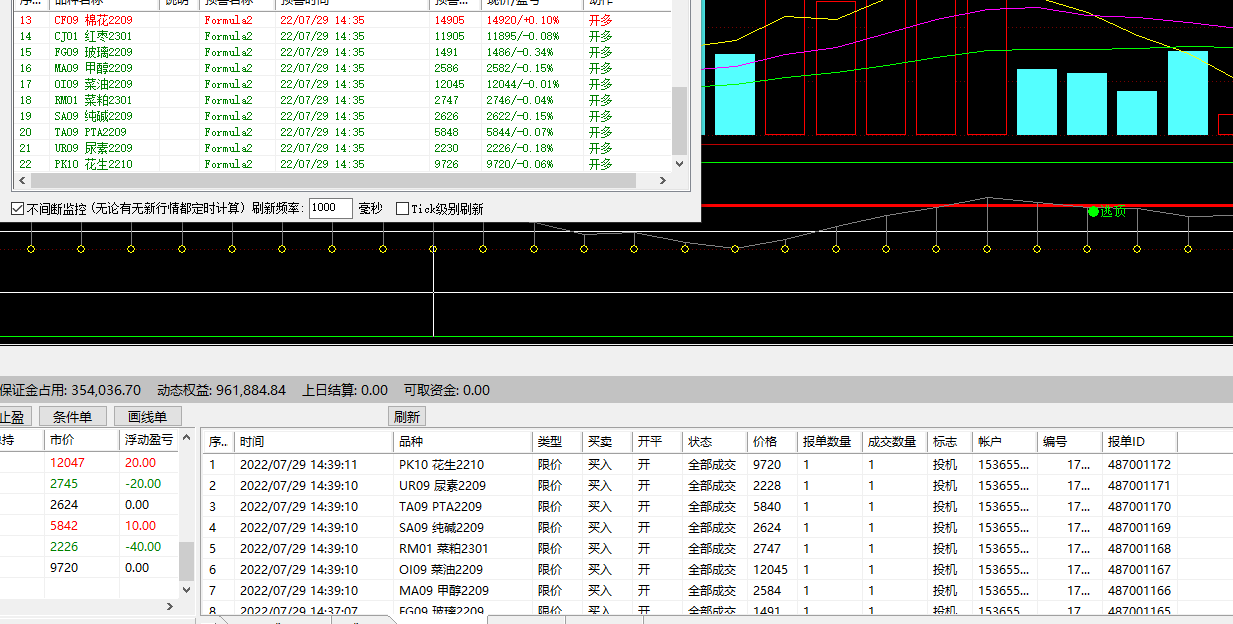Click the right arrow of the alert list horizontal scrollbar
This screenshot has width=1233, height=624.
pyautogui.click(x=662, y=181)
